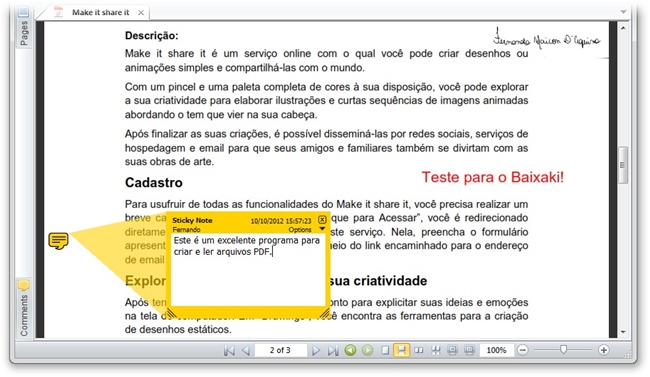Zoom out with the minus button
Viewport: 650px width, 377px height.
coord(523,350)
